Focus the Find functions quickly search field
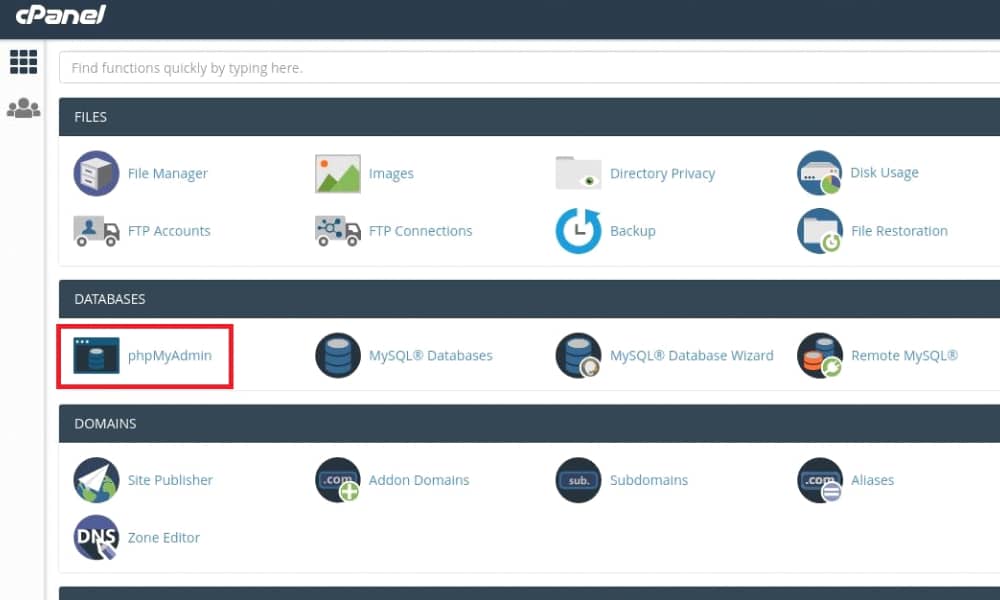 point(529,68)
